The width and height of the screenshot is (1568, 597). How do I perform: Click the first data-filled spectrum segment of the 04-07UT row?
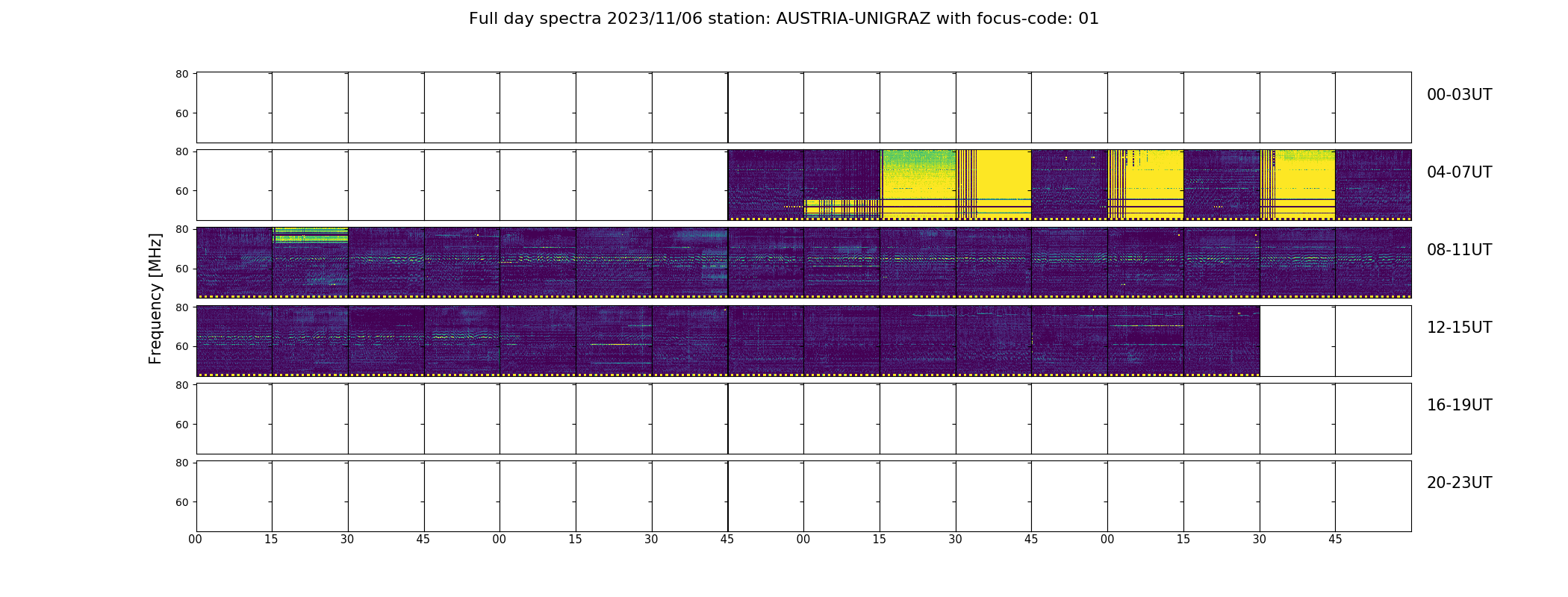point(766,184)
